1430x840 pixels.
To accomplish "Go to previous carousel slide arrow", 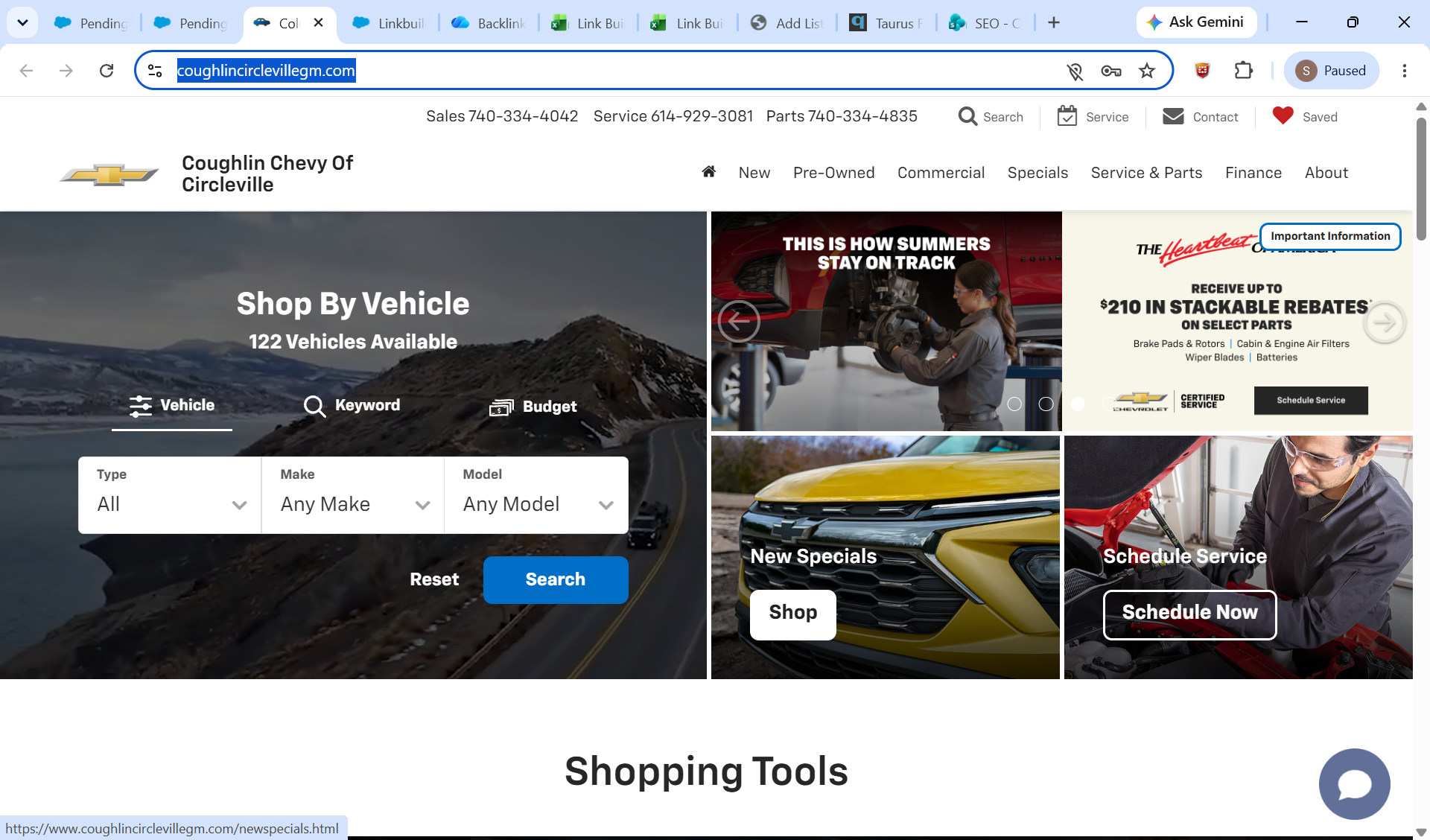I will click(x=739, y=322).
